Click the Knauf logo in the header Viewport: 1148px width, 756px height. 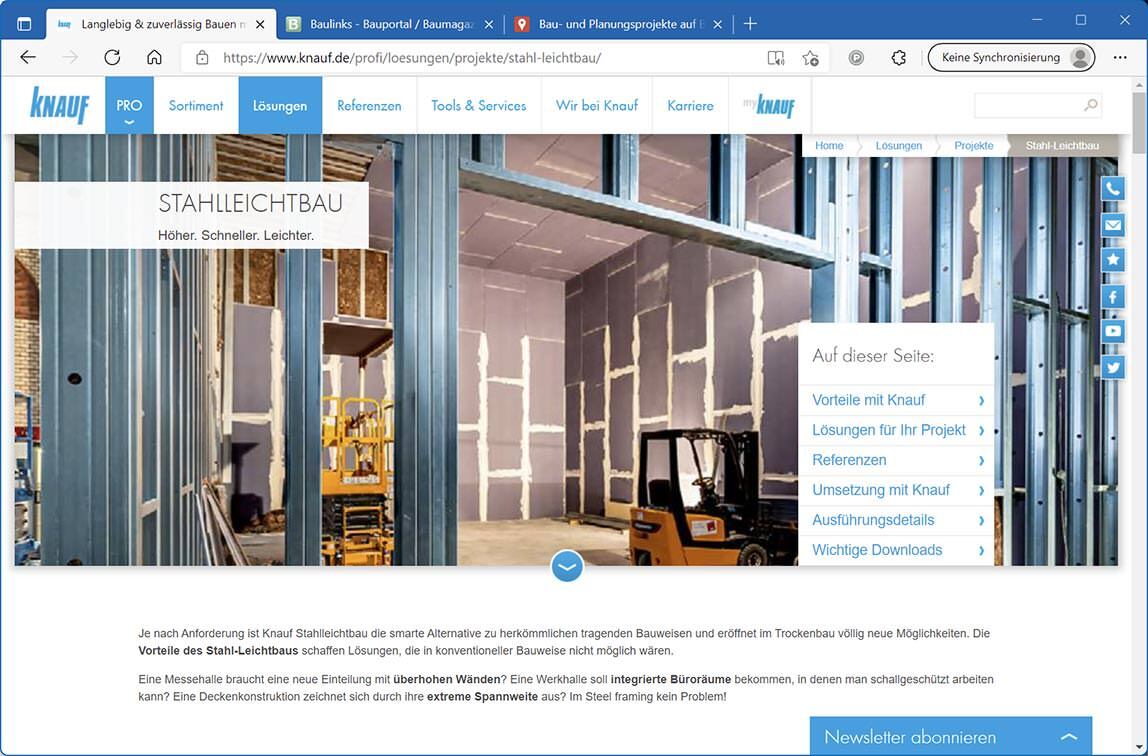click(59, 105)
